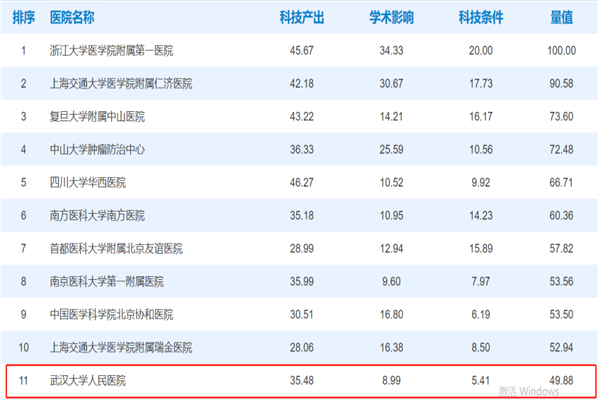Click value 16.80 in 学术影响
This screenshot has height=400, width=600.
pyautogui.click(x=391, y=315)
